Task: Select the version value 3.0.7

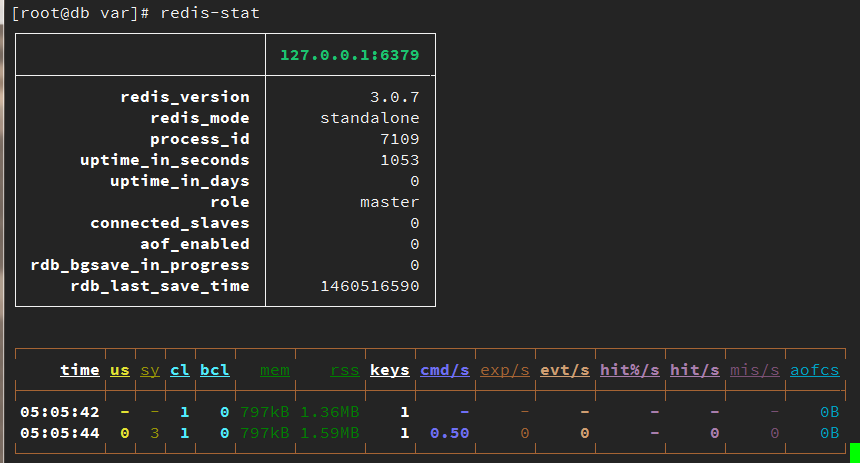Action: coord(394,97)
